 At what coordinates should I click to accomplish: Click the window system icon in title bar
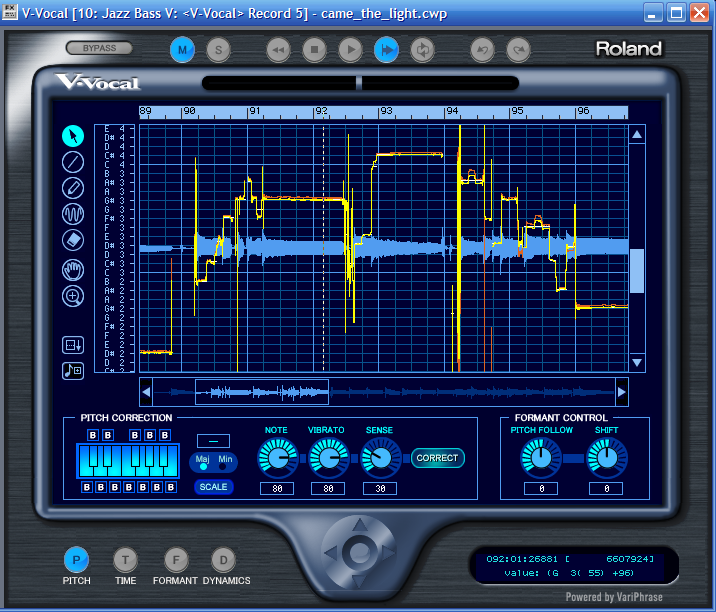pyautogui.click(x=10, y=12)
